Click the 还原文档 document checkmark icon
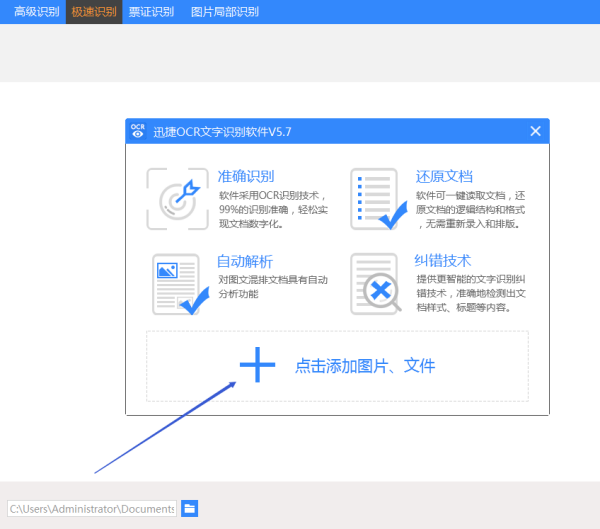 377,199
